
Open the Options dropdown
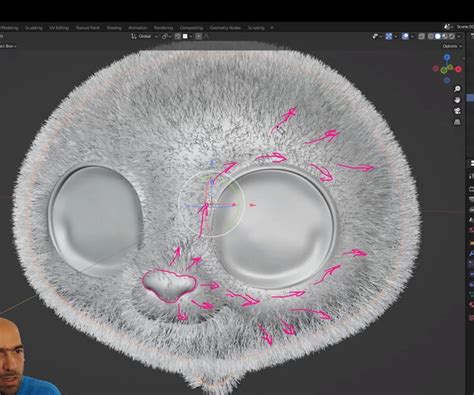pos(452,46)
